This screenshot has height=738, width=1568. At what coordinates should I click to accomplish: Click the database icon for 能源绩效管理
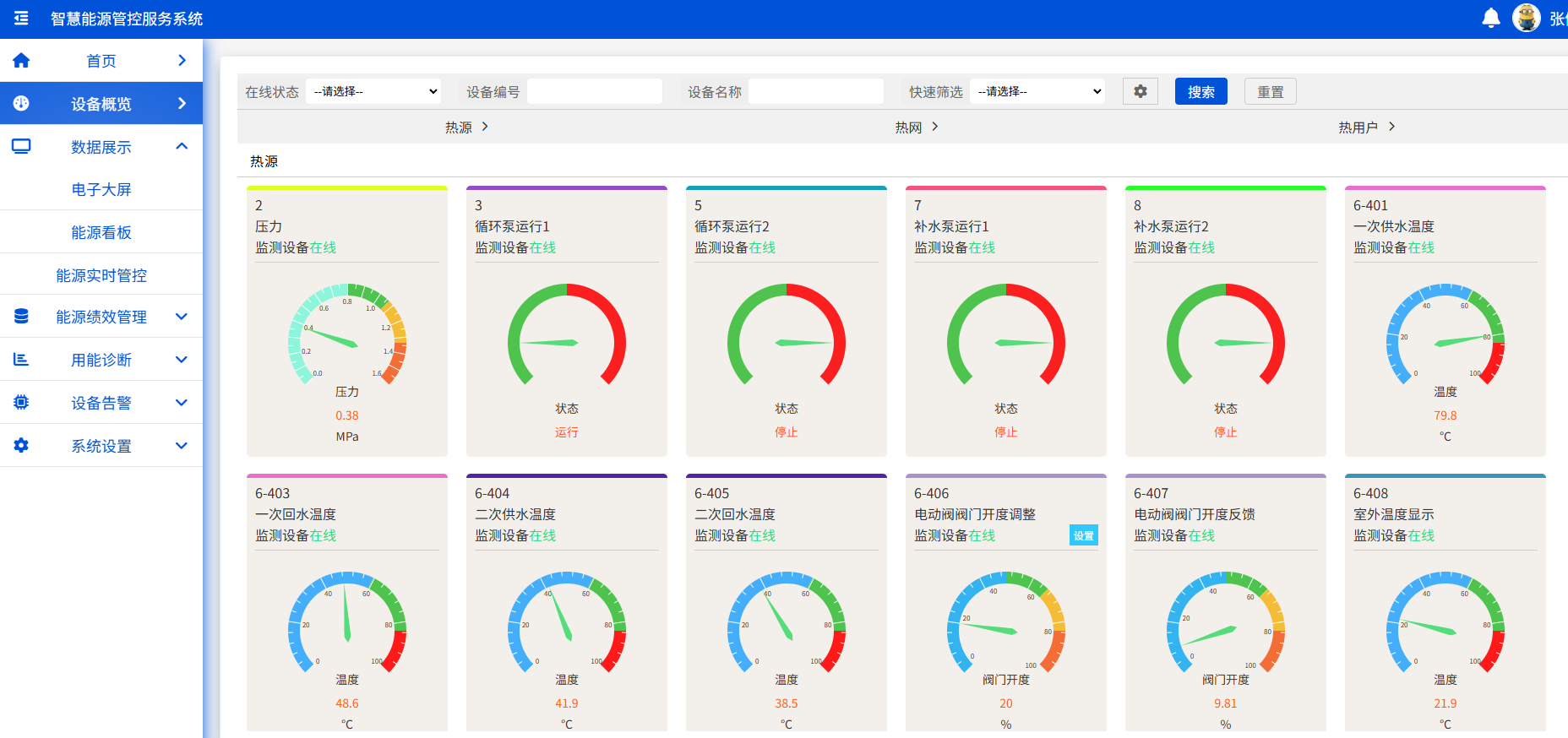pyautogui.click(x=21, y=317)
